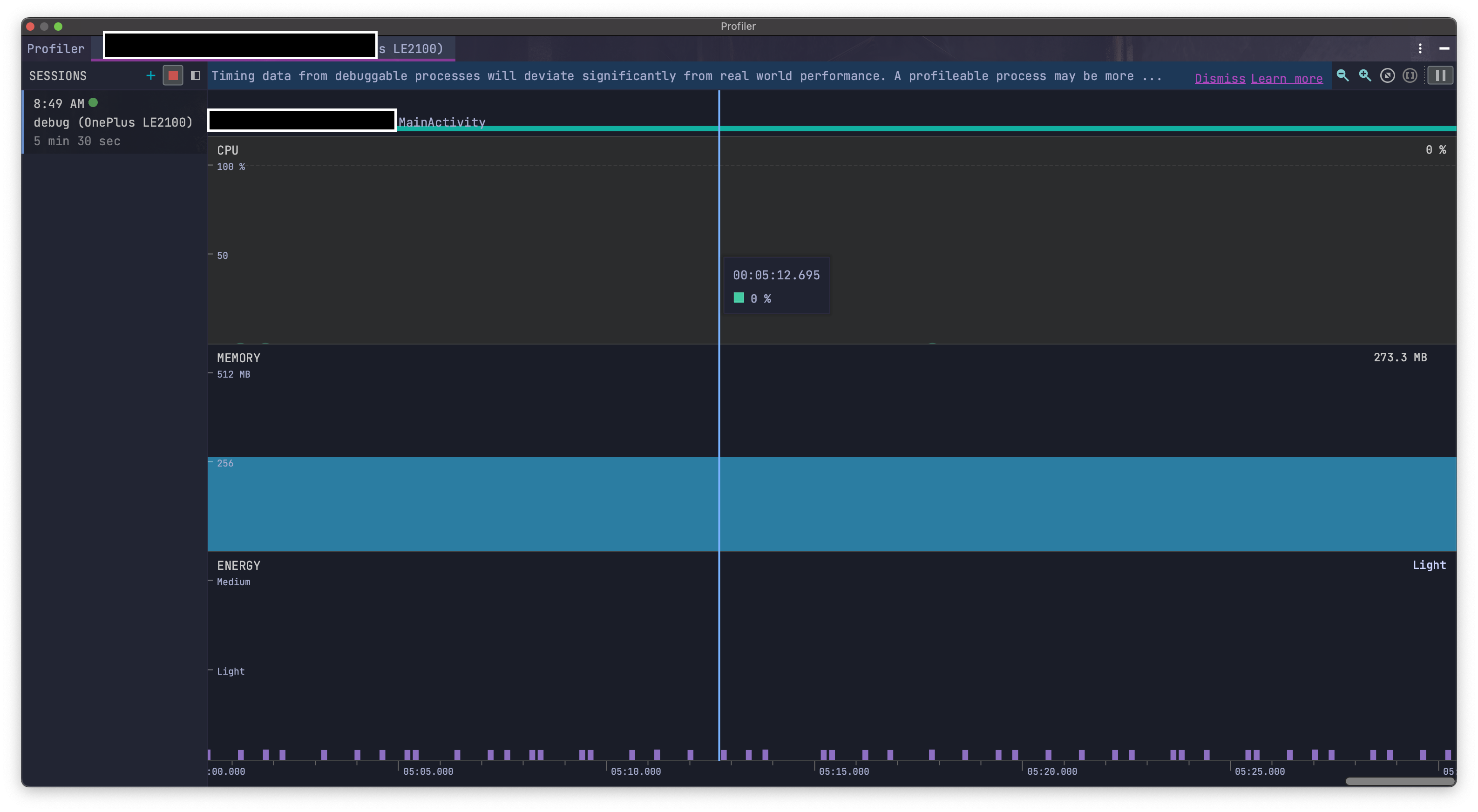
Task: Pause the live timeline
Action: [x=1440, y=75]
